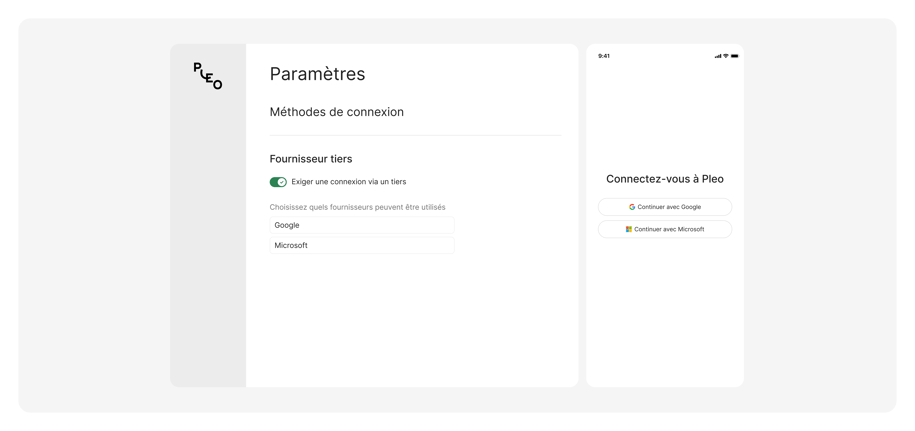Viewport: 915px width, 431px height.
Task: Select the Microsoft provider field
Action: tap(362, 246)
